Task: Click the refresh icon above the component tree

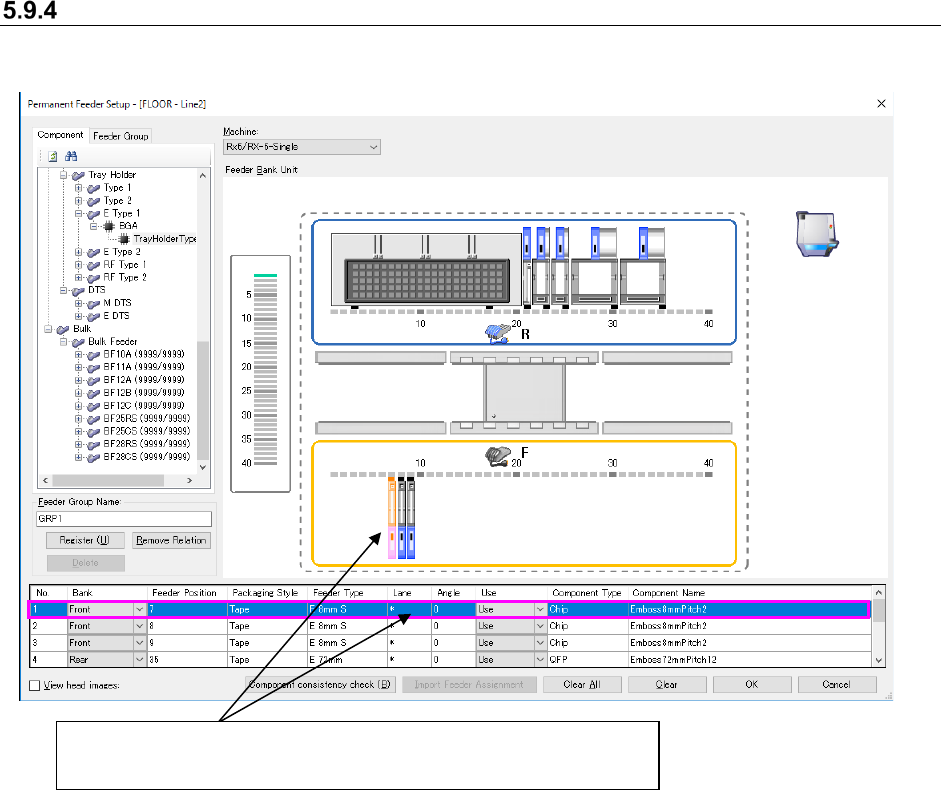Action: click(52, 157)
